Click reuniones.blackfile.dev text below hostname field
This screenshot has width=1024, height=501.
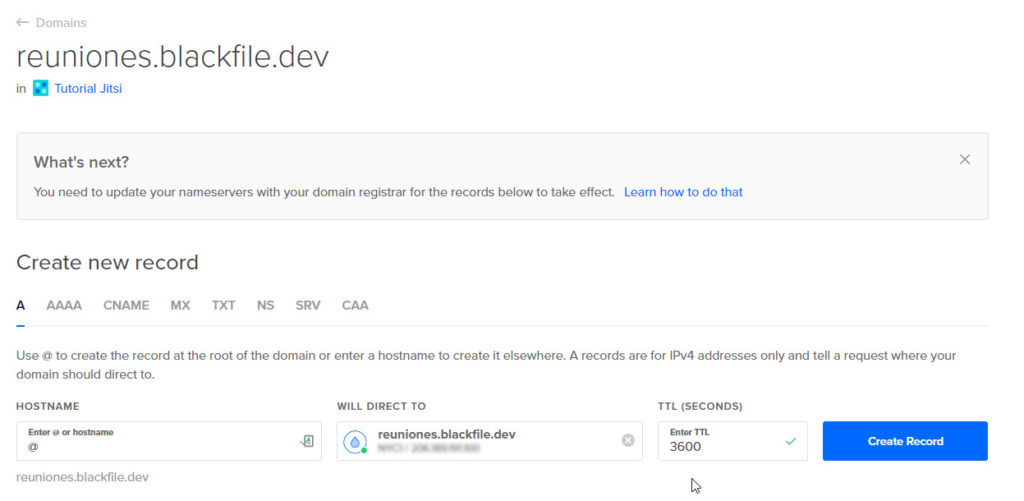(x=82, y=477)
